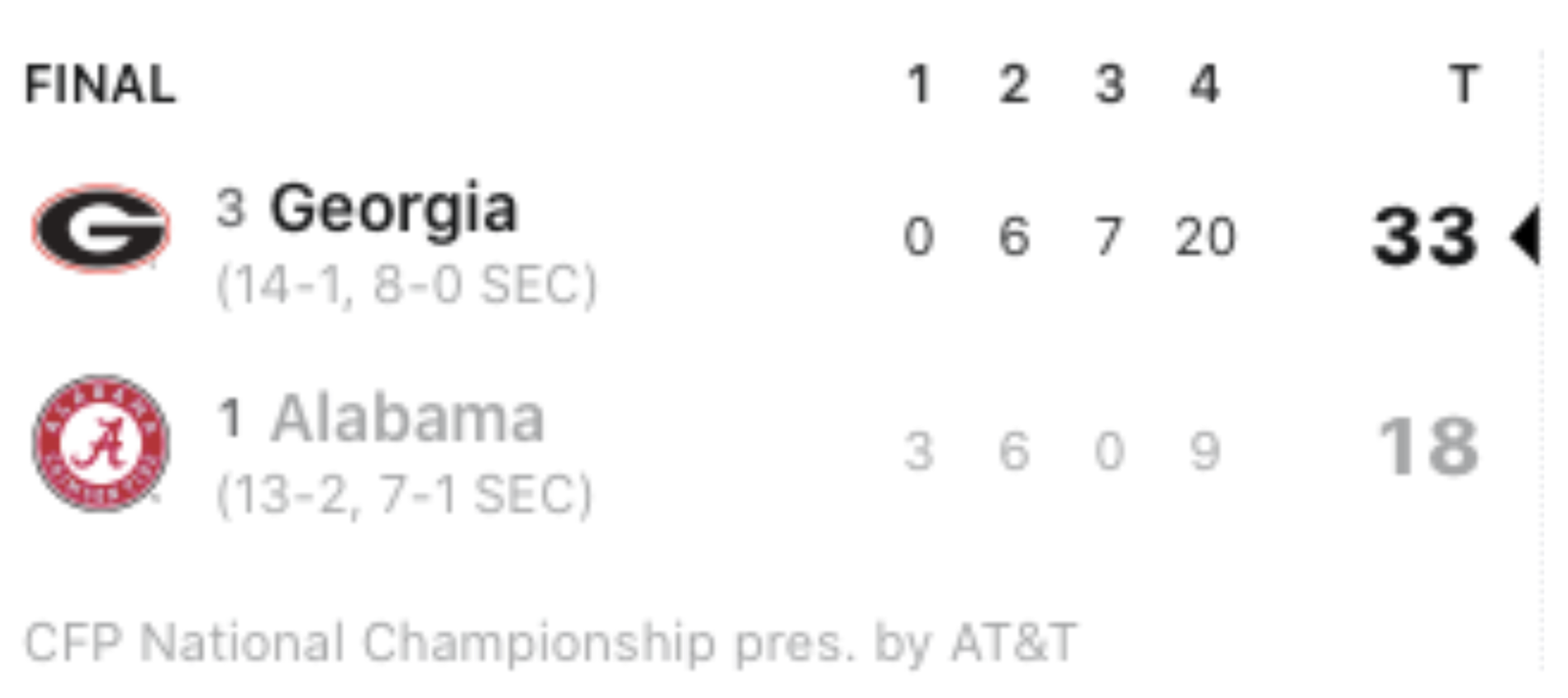Open the Alabama team name link
The height and width of the screenshot is (698, 1568).
[408, 419]
